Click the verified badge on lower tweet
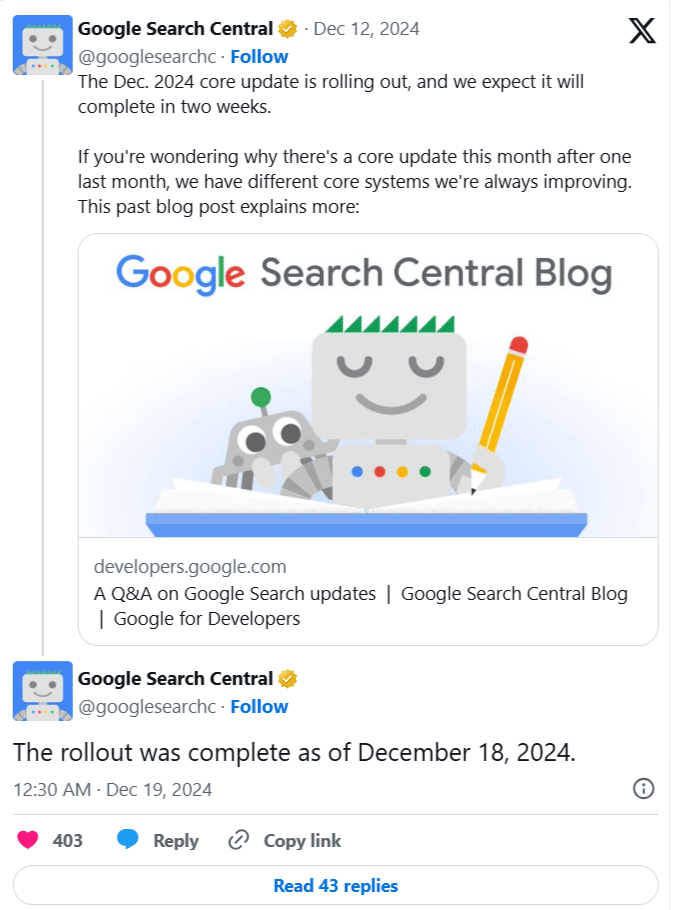The image size is (677, 910). 288,679
